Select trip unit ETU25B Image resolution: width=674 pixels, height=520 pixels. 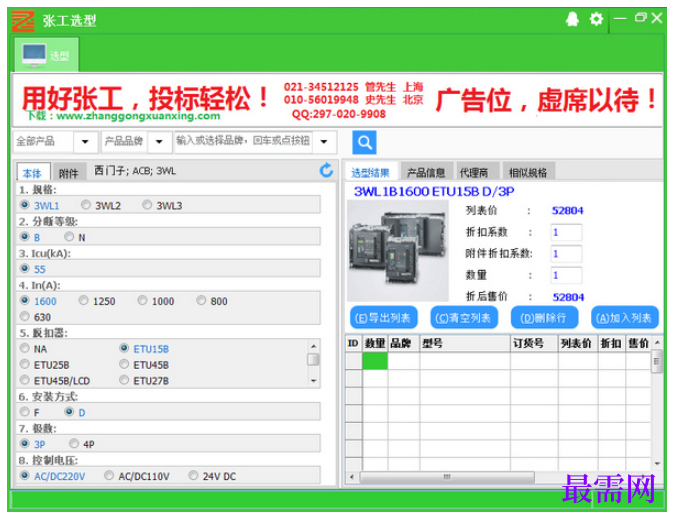point(25,364)
